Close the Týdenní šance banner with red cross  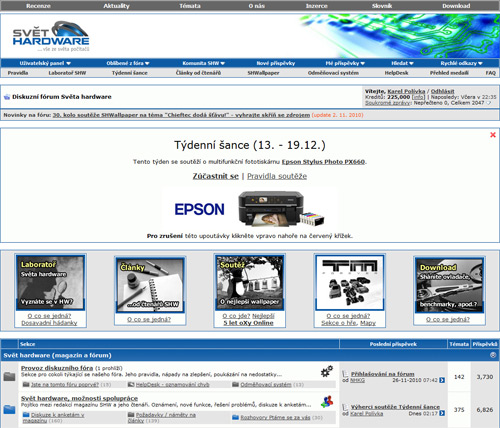(x=493, y=135)
